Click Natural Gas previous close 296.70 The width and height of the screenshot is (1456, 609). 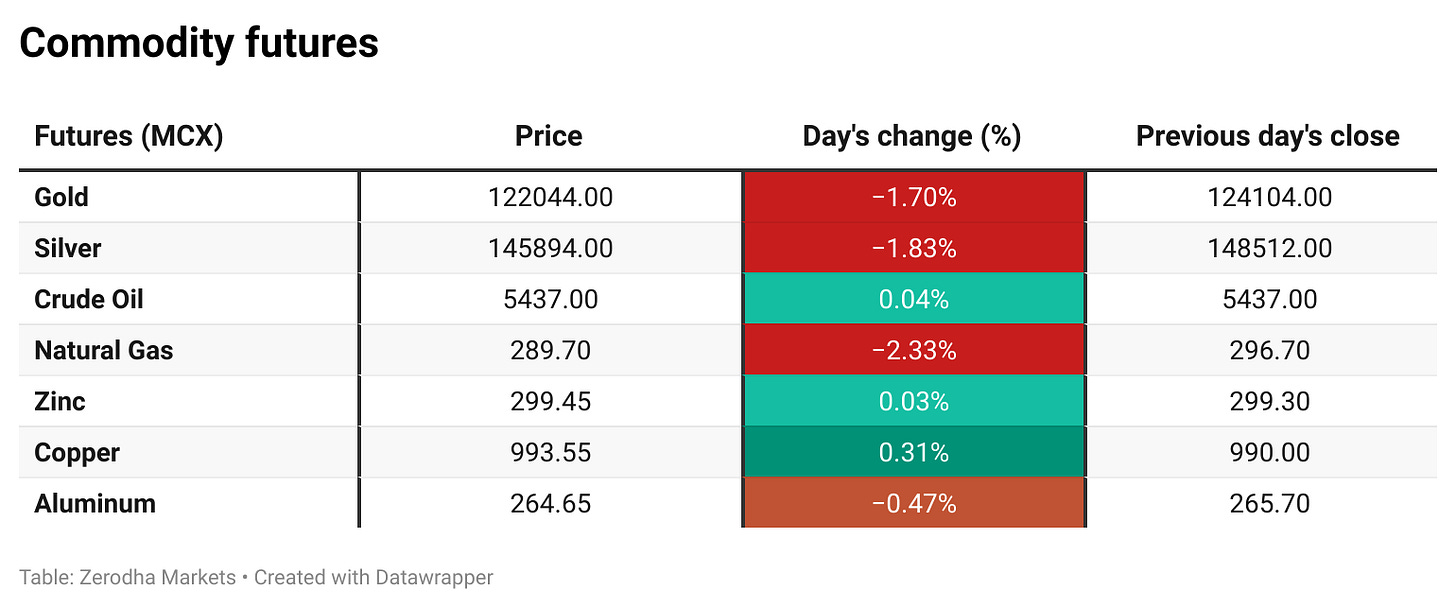tap(1269, 350)
